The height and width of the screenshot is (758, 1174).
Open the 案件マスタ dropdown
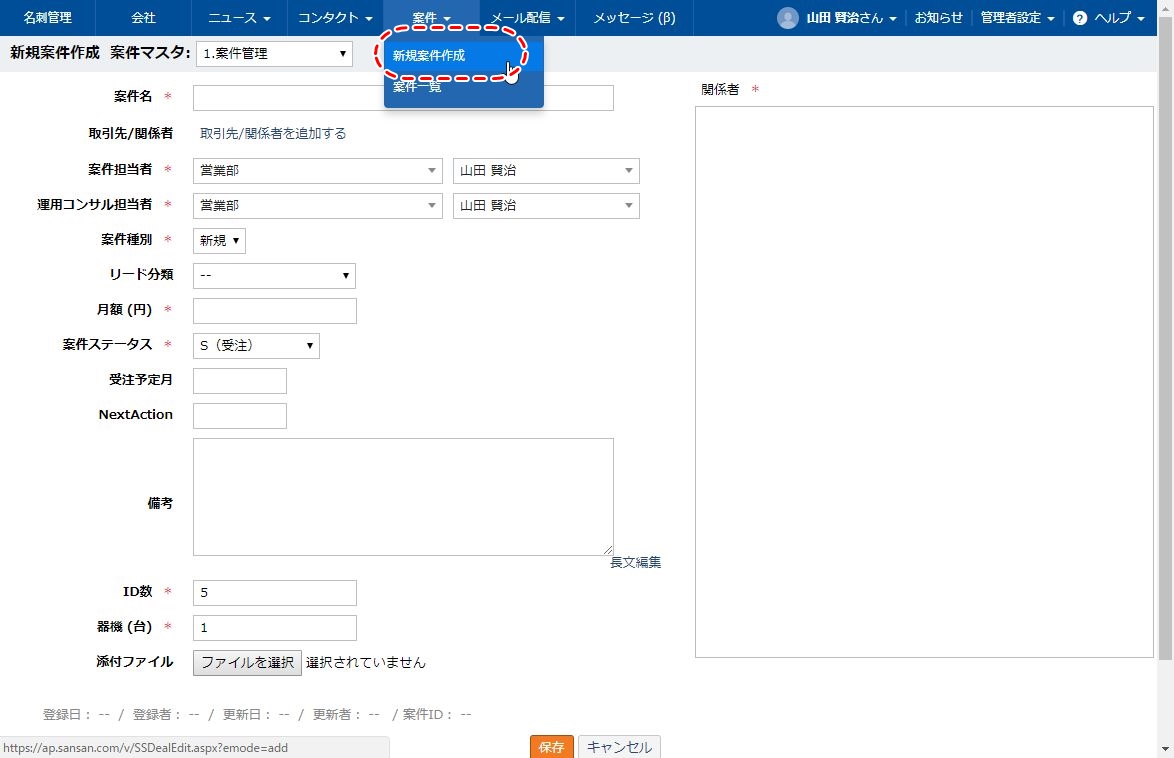[274, 53]
